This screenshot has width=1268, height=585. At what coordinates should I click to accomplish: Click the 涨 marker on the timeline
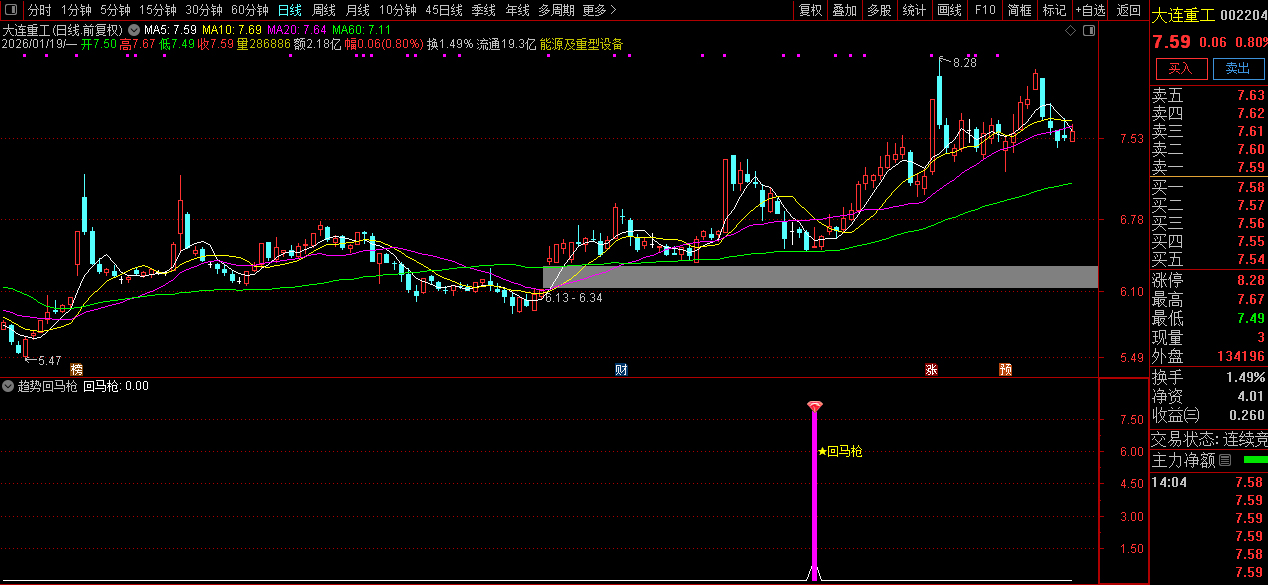[931, 370]
